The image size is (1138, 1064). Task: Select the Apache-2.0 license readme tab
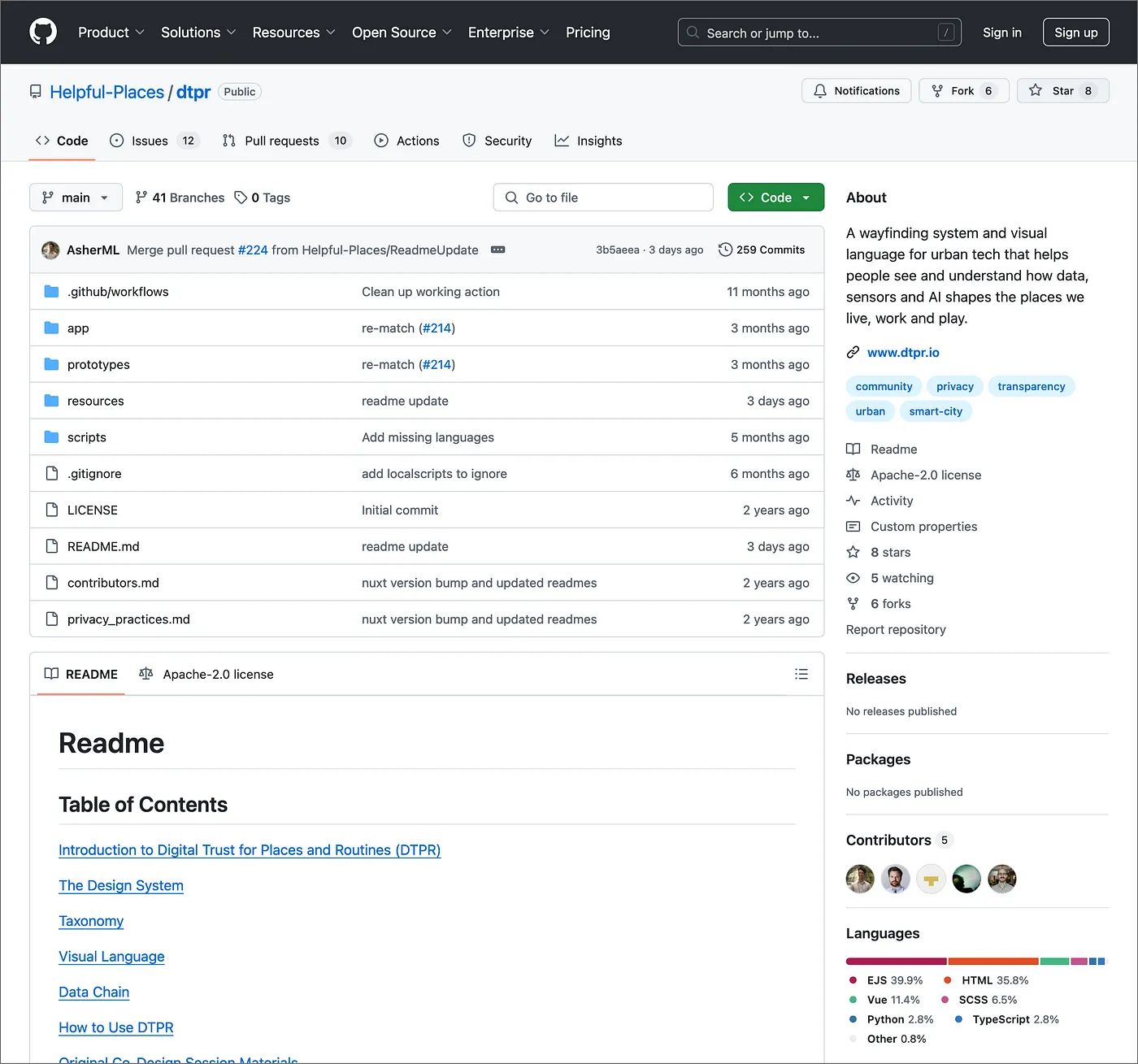pyautogui.click(x=206, y=674)
